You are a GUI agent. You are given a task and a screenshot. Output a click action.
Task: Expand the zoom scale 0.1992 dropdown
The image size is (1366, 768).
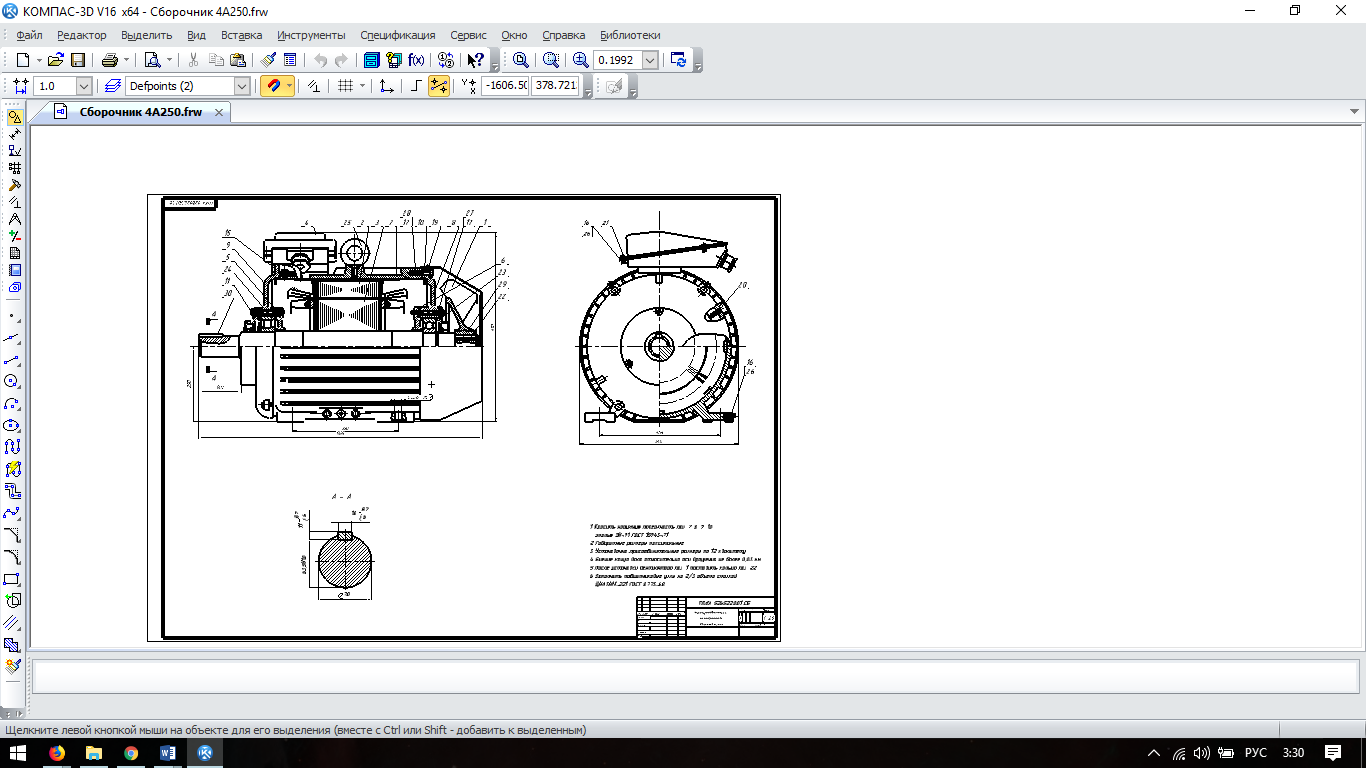point(650,60)
